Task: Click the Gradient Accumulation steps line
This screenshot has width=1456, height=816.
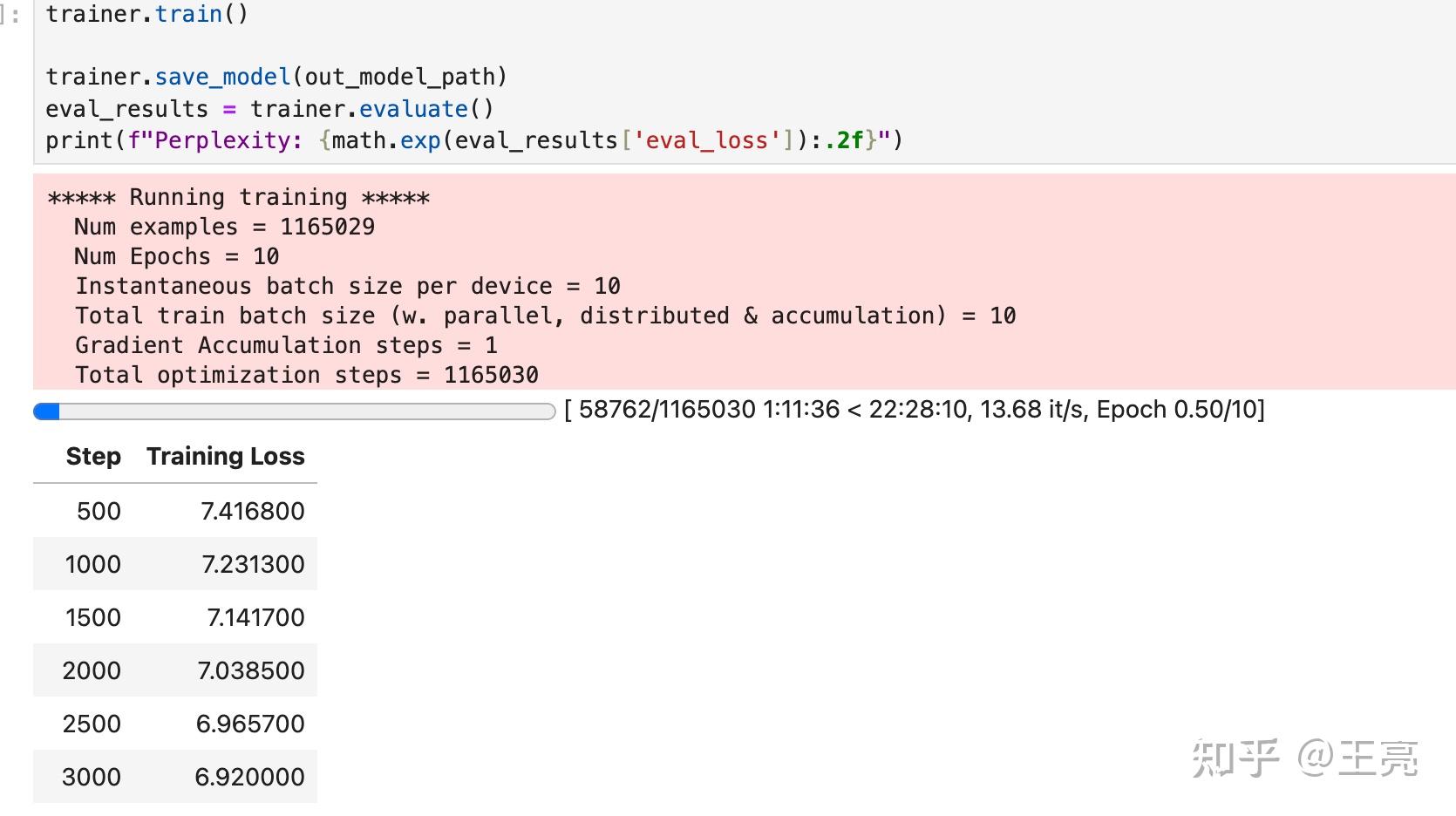Action: tap(286, 345)
